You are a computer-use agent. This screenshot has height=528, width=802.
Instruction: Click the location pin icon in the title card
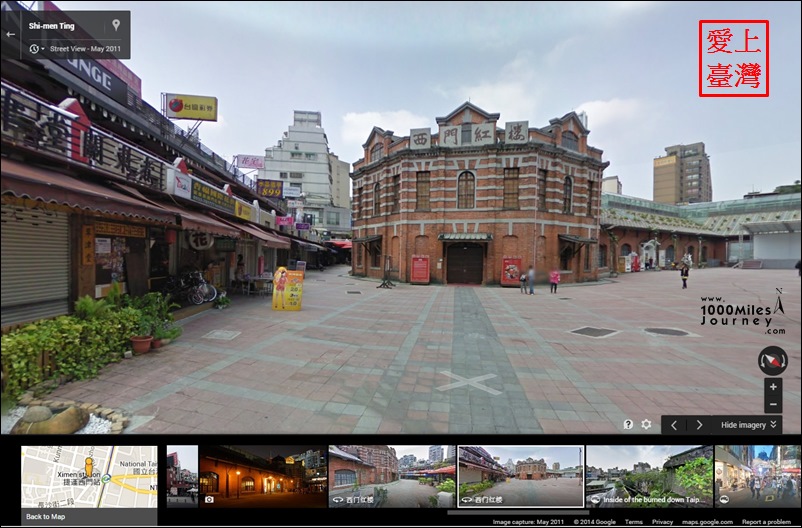click(116, 25)
